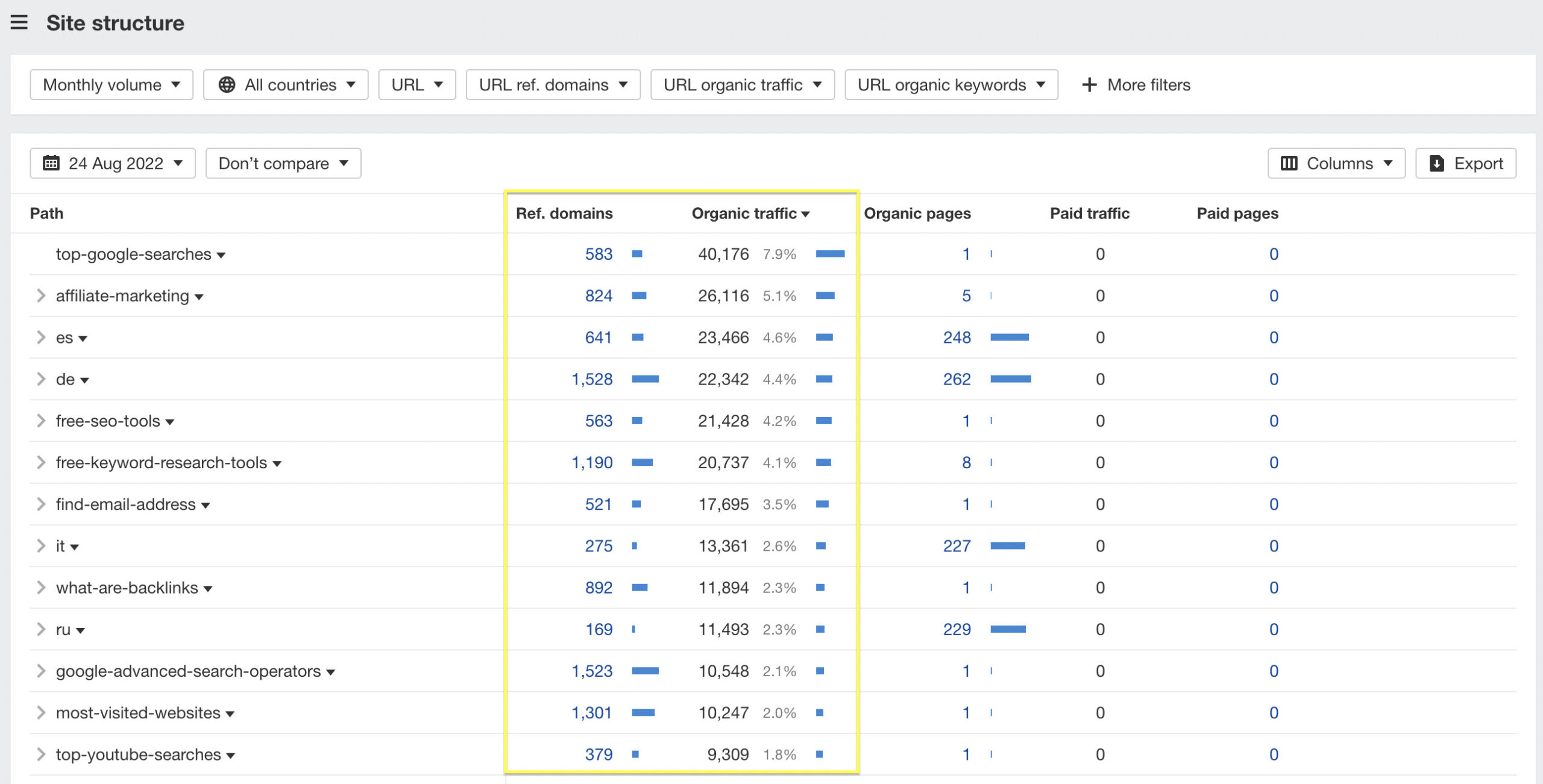Click the columns grid icon on Columns button
1543x784 pixels.
[x=1289, y=163]
